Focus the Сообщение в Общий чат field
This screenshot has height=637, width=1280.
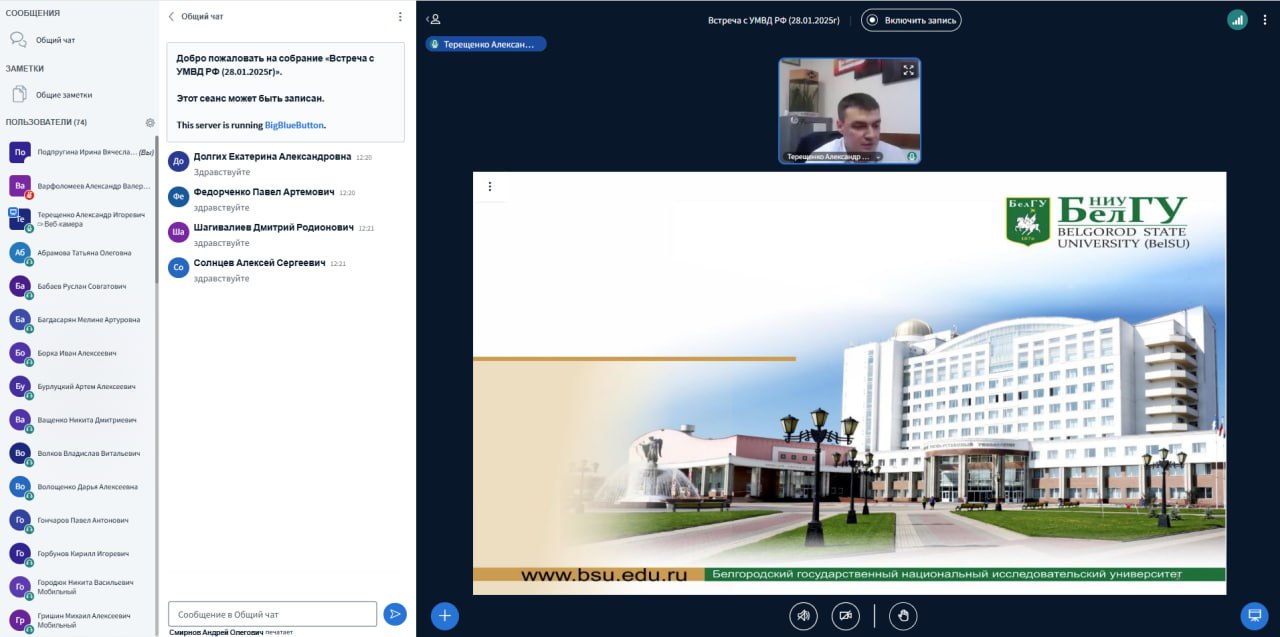click(273, 614)
